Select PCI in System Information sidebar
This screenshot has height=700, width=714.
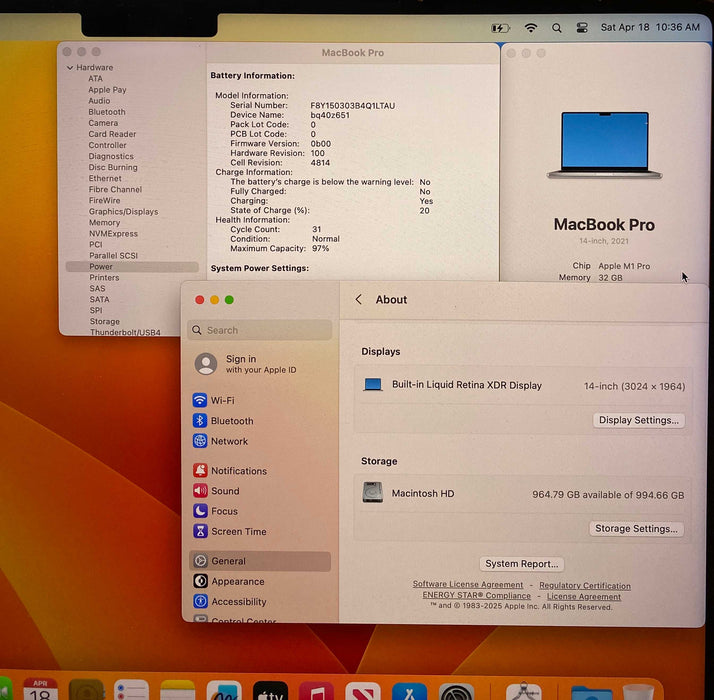coord(96,244)
